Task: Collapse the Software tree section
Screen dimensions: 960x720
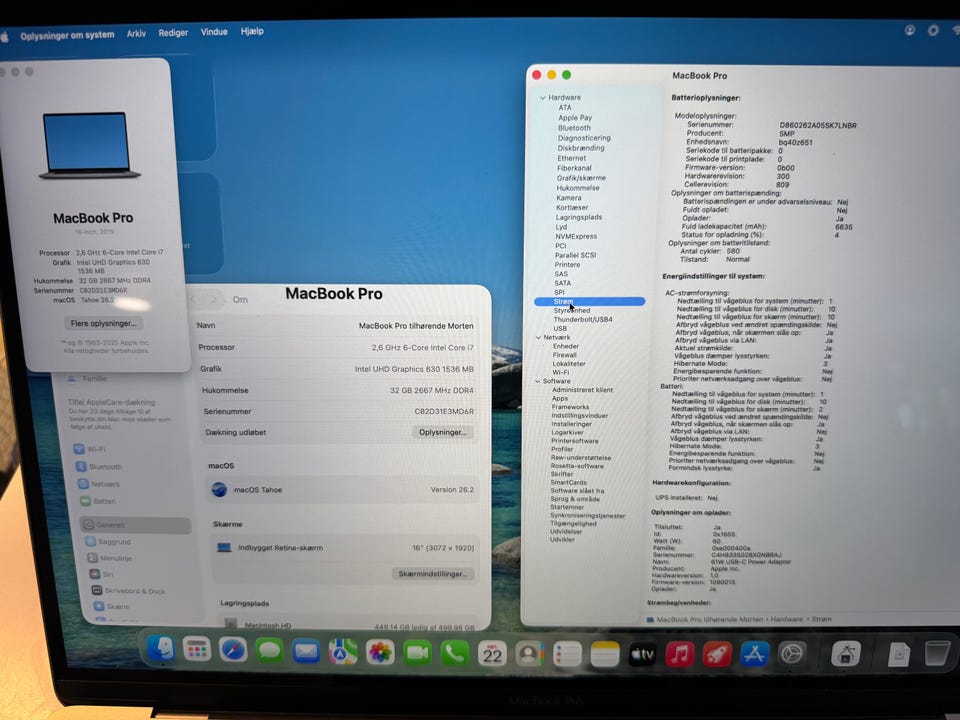Action: tap(538, 381)
